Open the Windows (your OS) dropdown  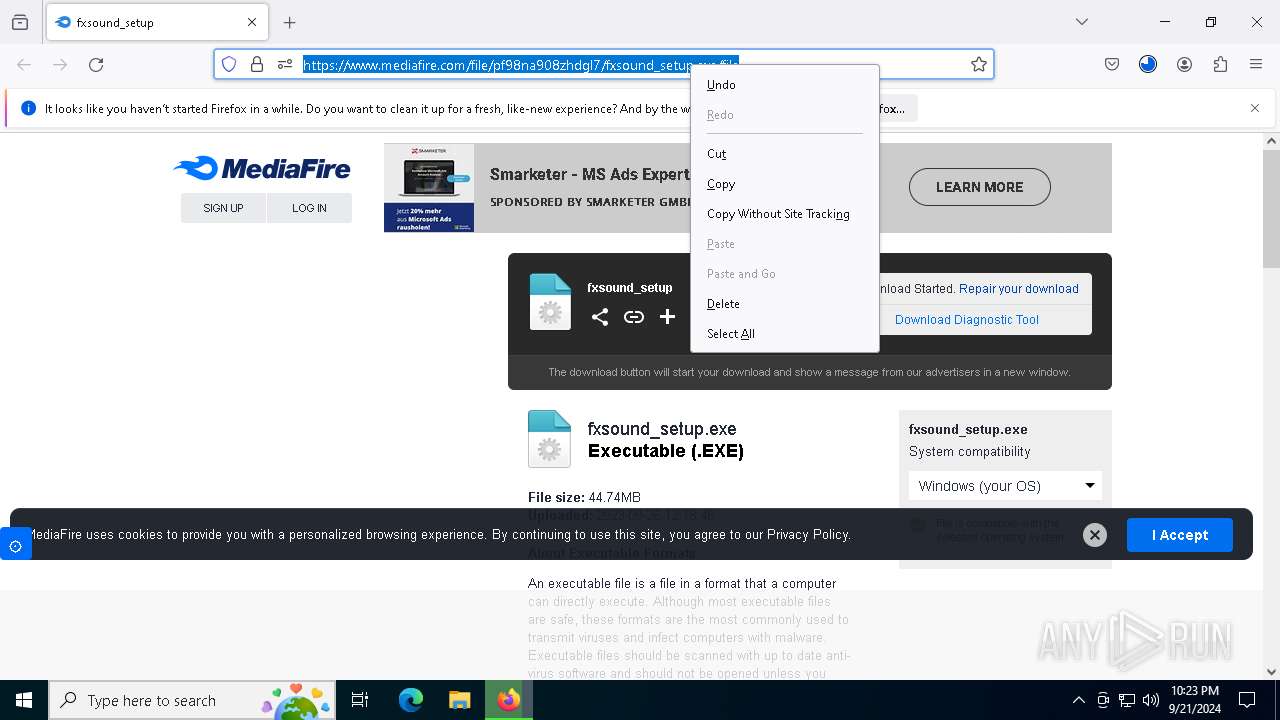pyautogui.click(x=1005, y=486)
